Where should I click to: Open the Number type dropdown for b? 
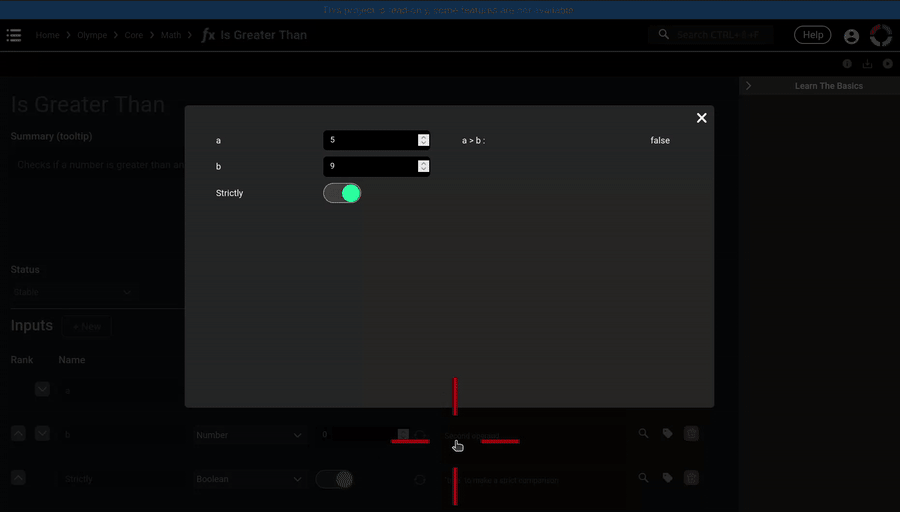point(249,435)
